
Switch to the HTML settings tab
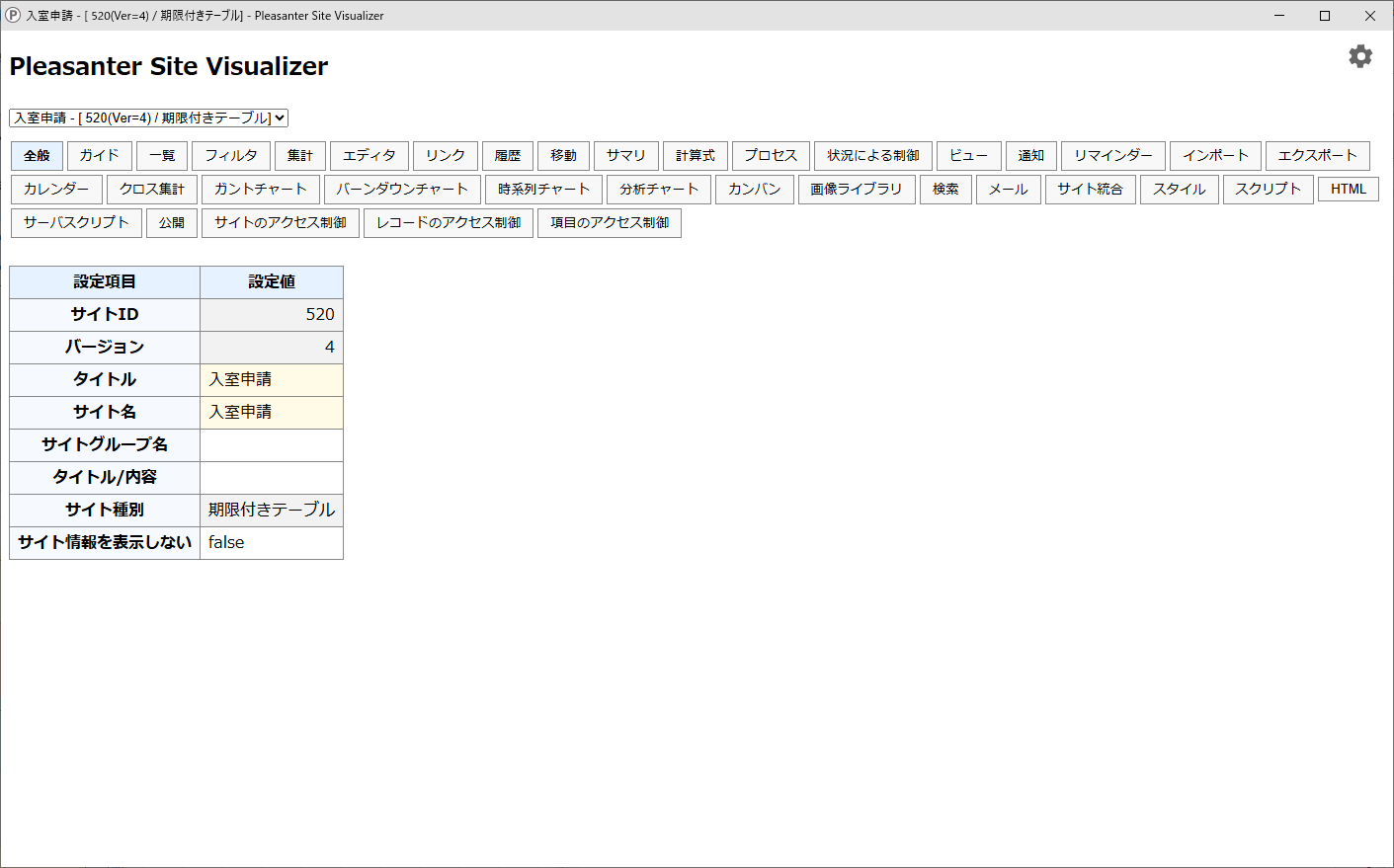tap(1348, 189)
